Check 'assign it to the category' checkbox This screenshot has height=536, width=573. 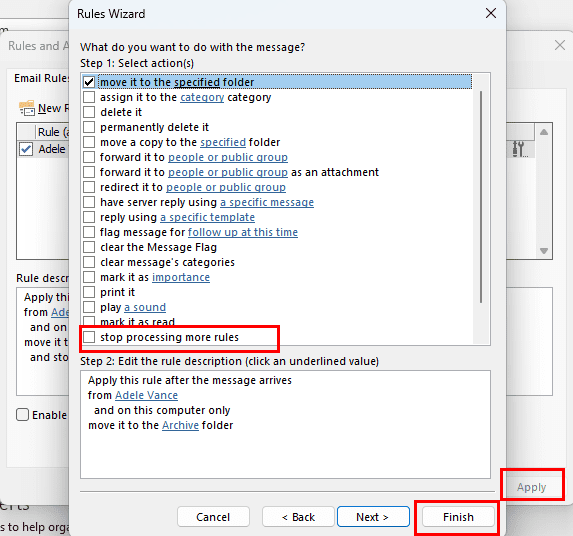coord(89,97)
